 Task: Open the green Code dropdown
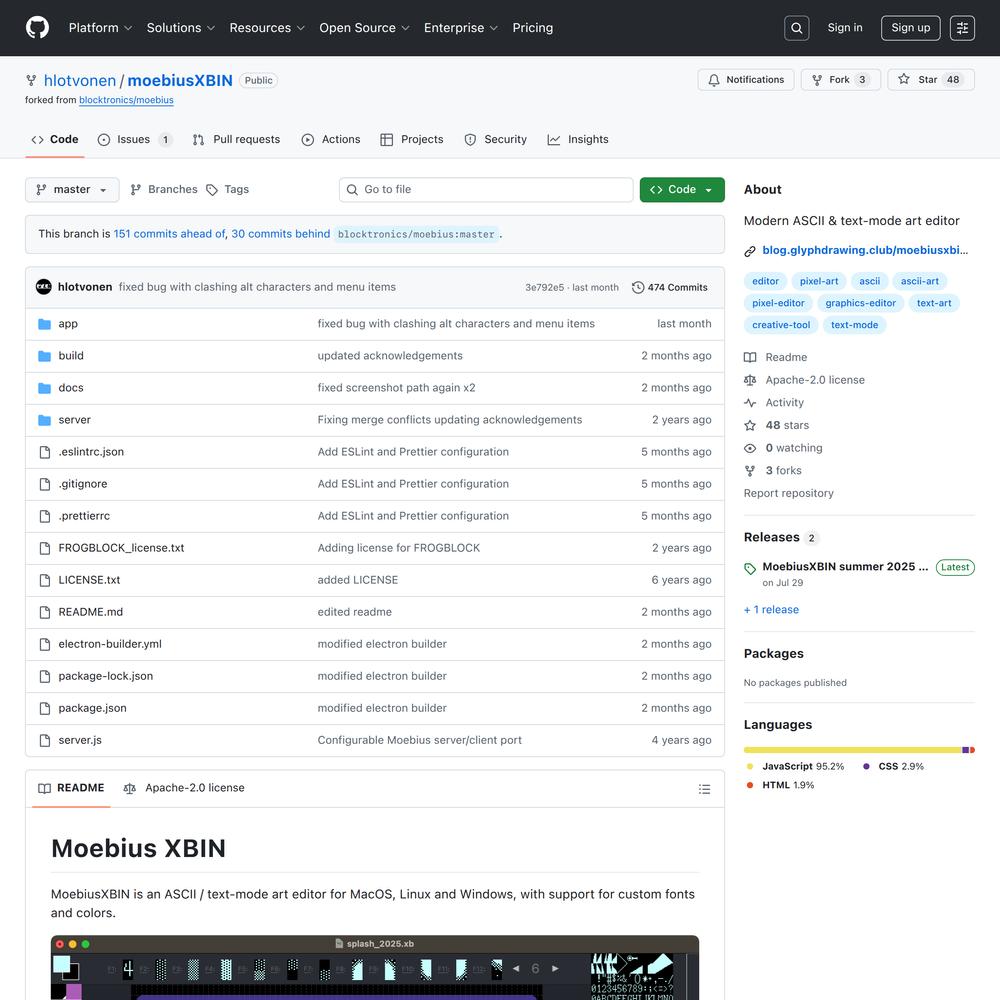point(682,190)
